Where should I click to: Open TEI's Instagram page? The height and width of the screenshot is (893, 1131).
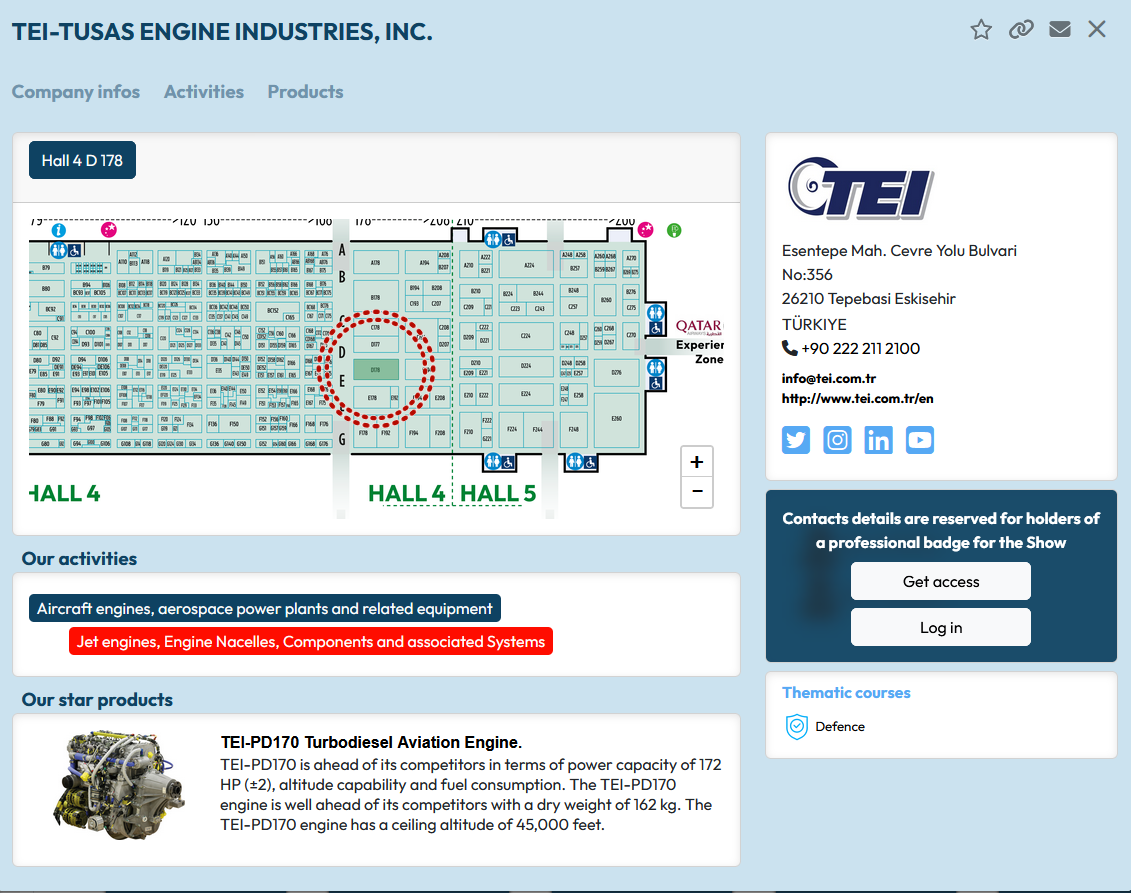click(x=837, y=440)
